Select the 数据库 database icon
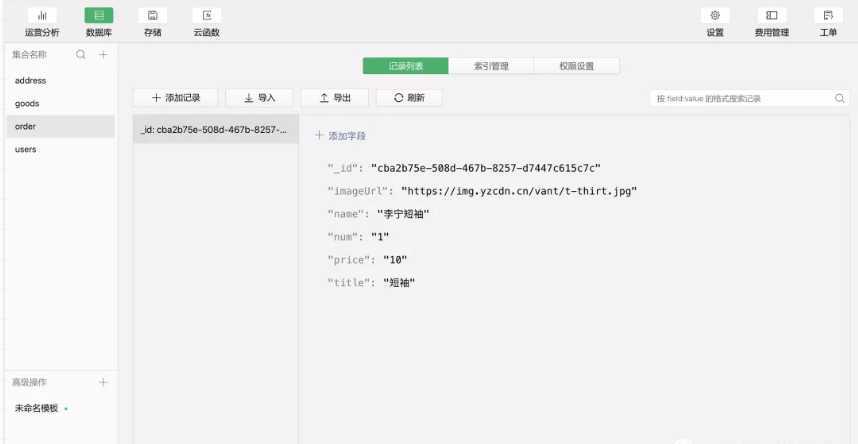The image size is (858, 444). pos(98,16)
